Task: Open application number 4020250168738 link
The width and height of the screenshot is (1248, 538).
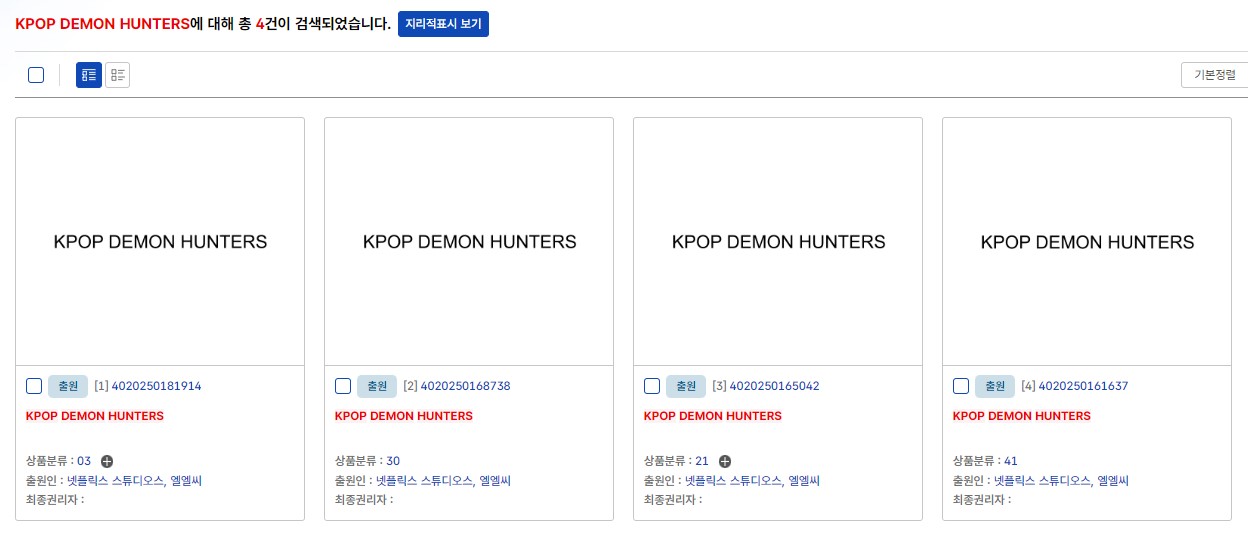Action: point(465,386)
